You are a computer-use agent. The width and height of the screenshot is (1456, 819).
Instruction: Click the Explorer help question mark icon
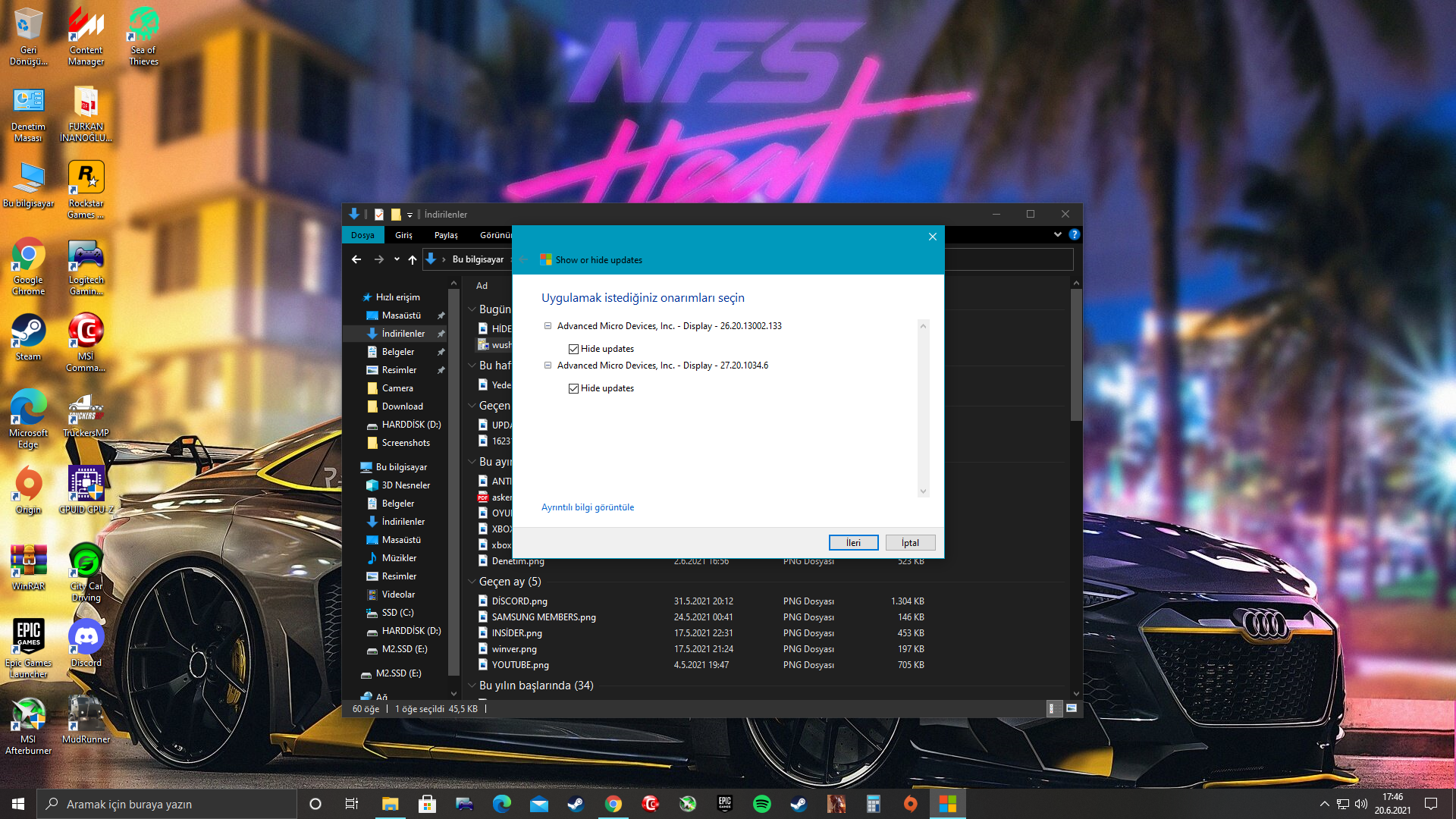point(1074,234)
